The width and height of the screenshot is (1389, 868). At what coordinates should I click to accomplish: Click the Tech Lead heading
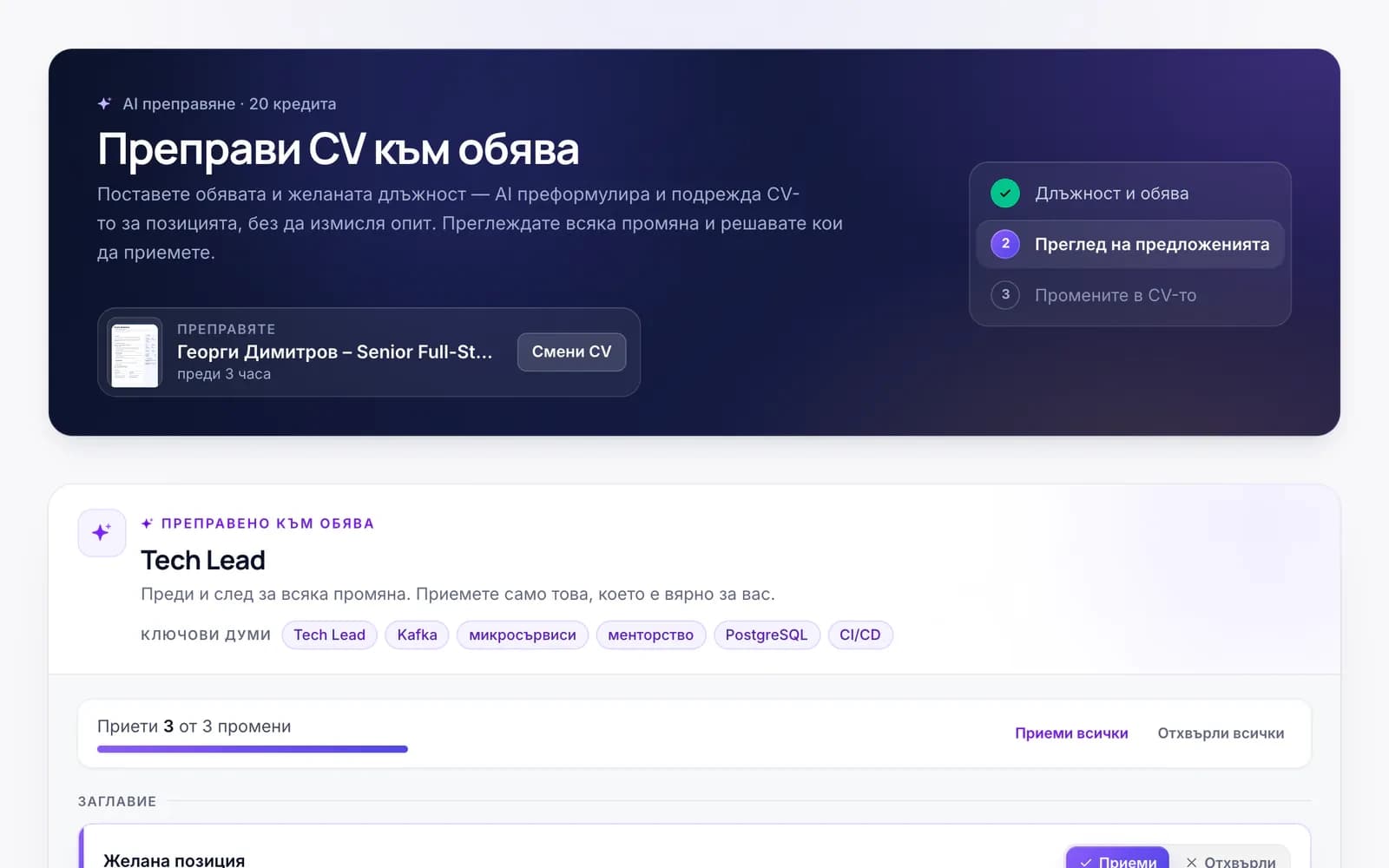pos(203,560)
